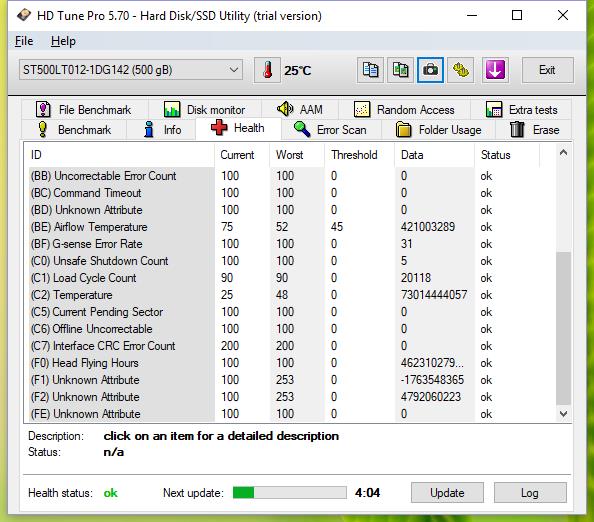Click the 25°C temperature reading
594x522 pixels.
[298, 70]
